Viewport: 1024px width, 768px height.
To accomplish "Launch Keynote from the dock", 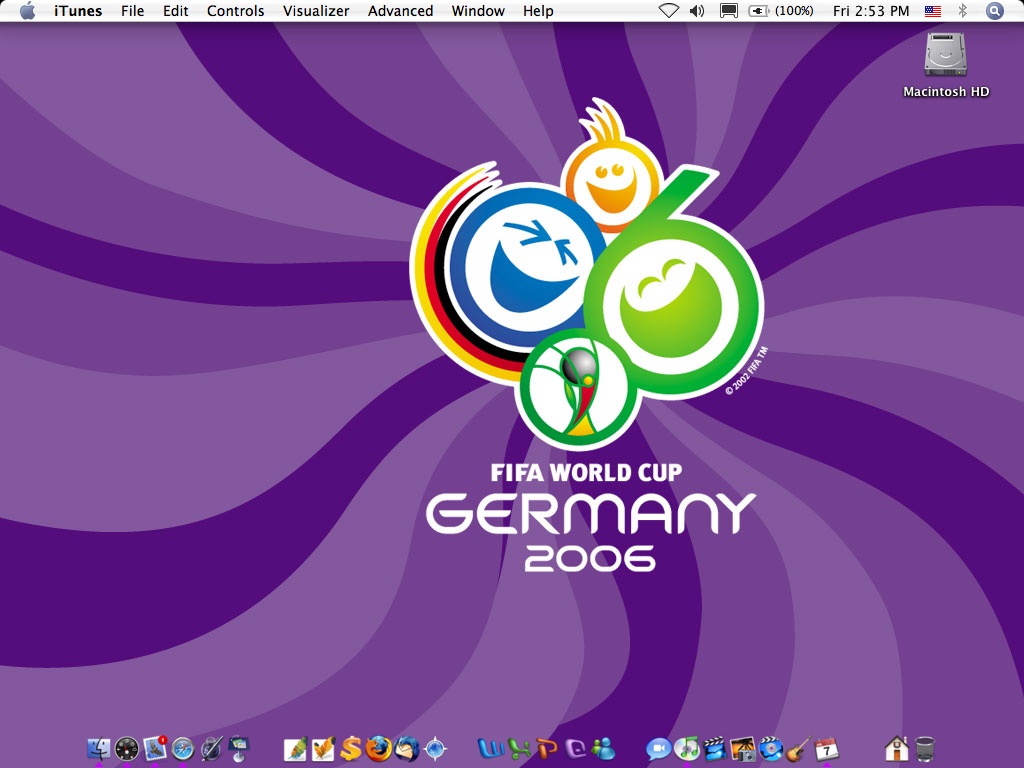I will 239,748.
